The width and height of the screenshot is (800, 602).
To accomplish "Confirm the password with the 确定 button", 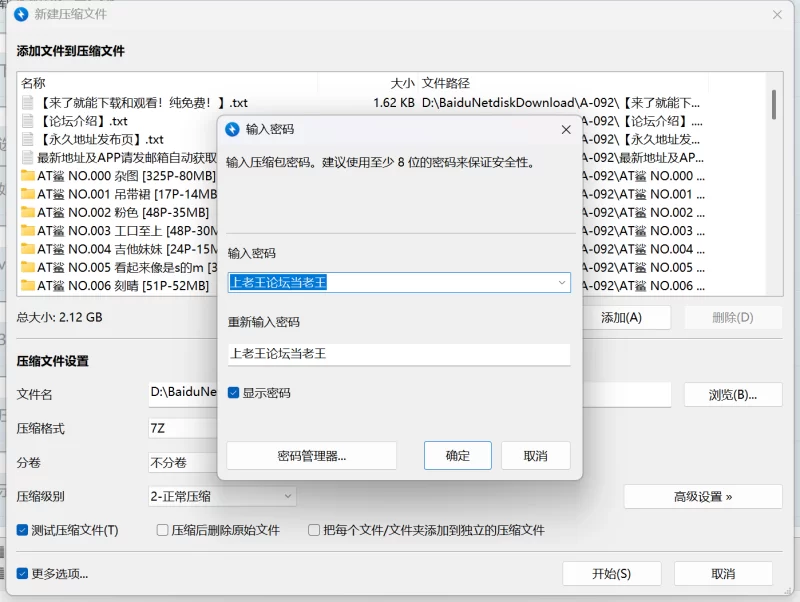I will pos(457,455).
